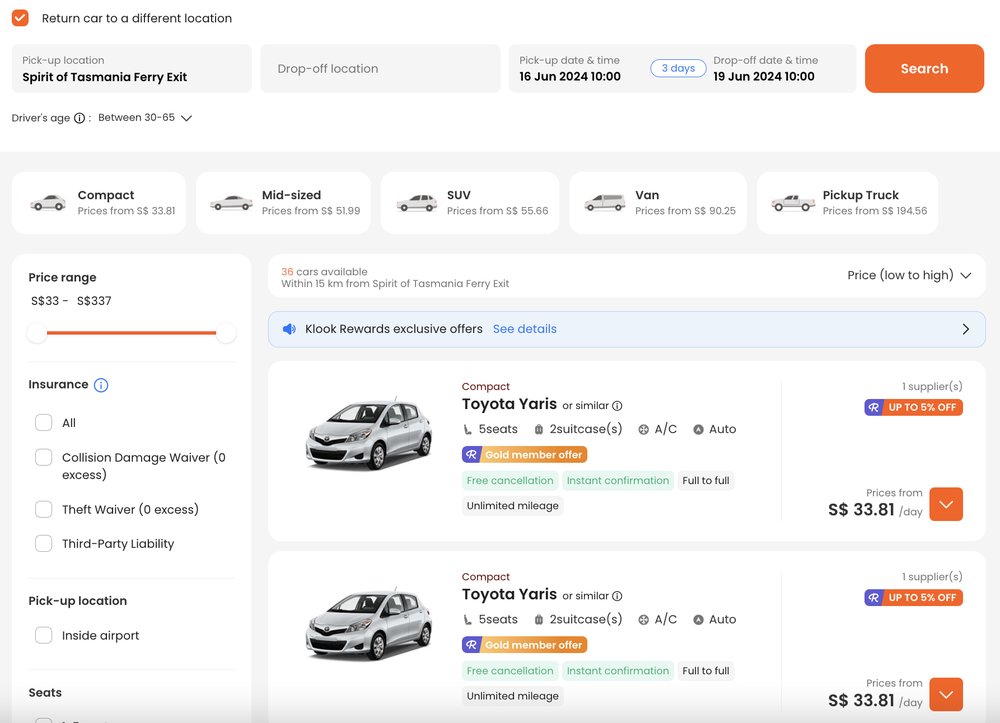
Task: Enable the Collision Damage Waiver filter
Action: [x=44, y=455]
